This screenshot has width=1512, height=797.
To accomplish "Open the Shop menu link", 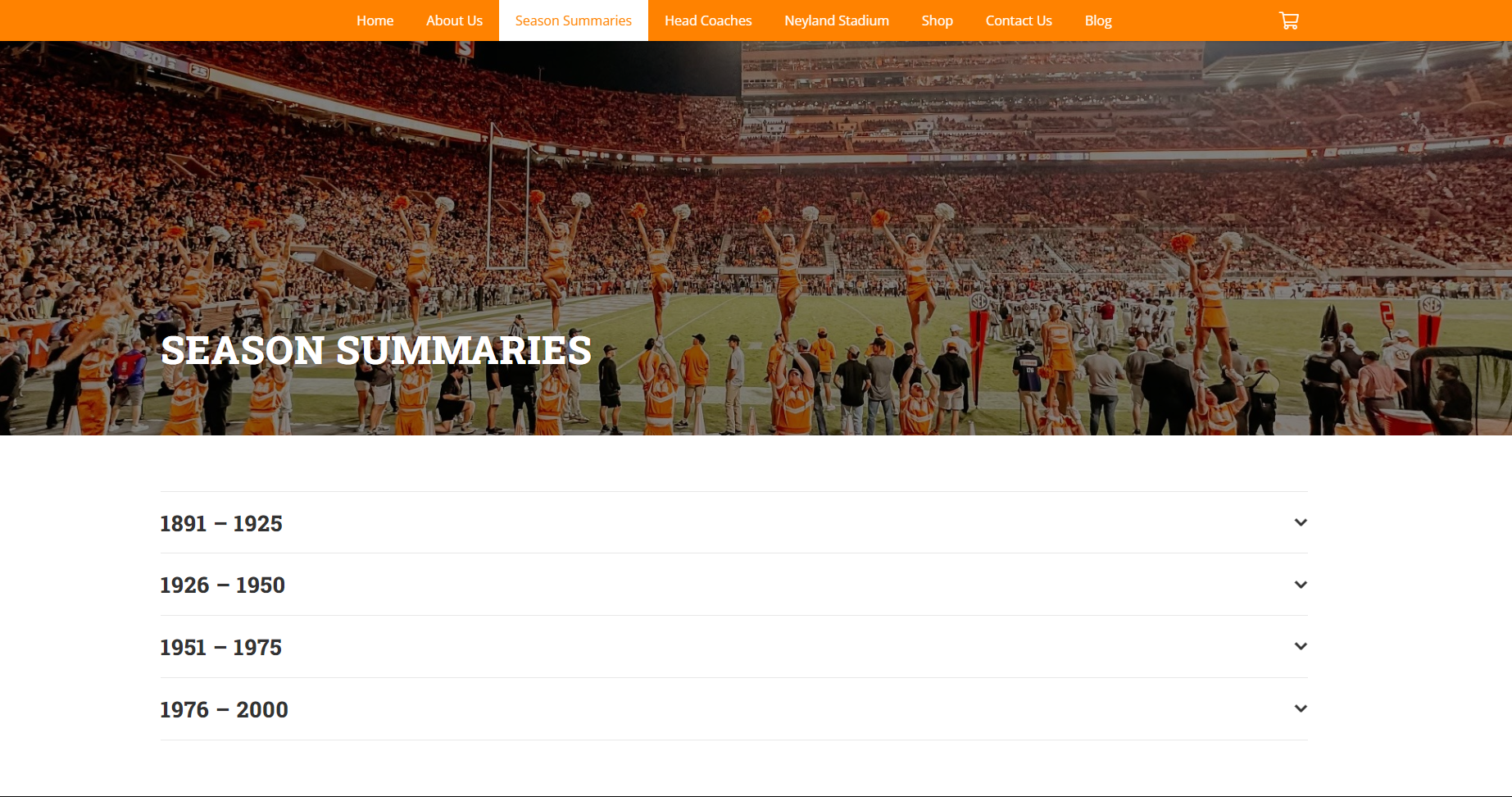I will 937,20.
